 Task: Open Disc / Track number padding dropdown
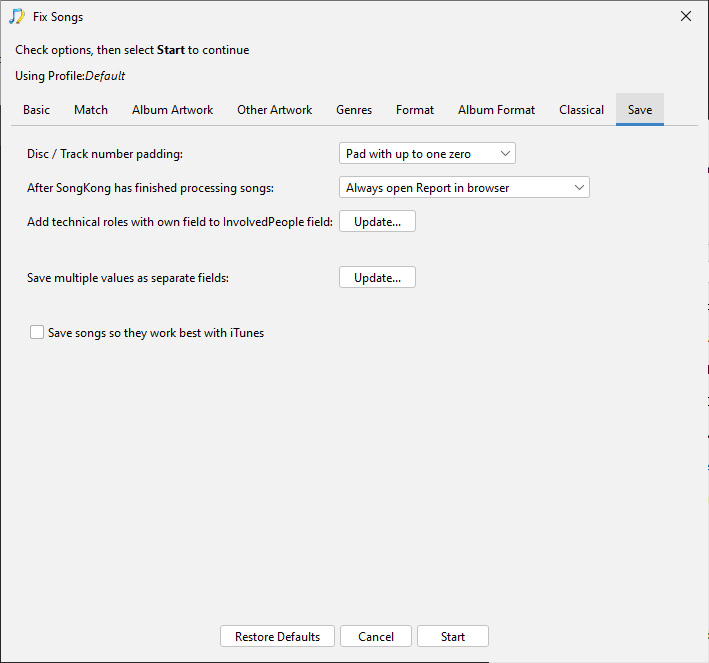(427, 154)
